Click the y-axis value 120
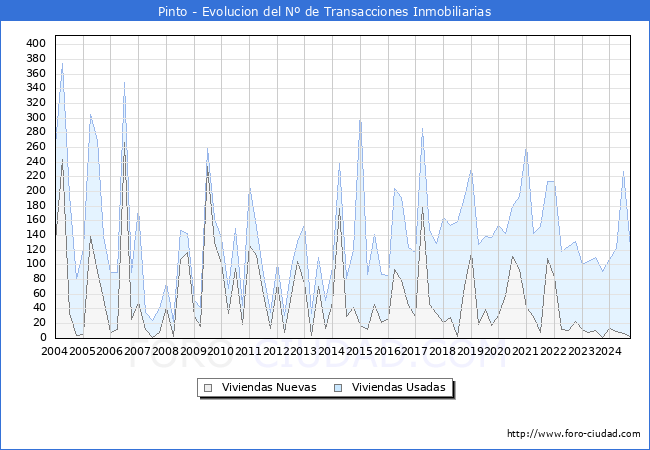Image resolution: width=650 pixels, height=450 pixels. (x=36, y=249)
